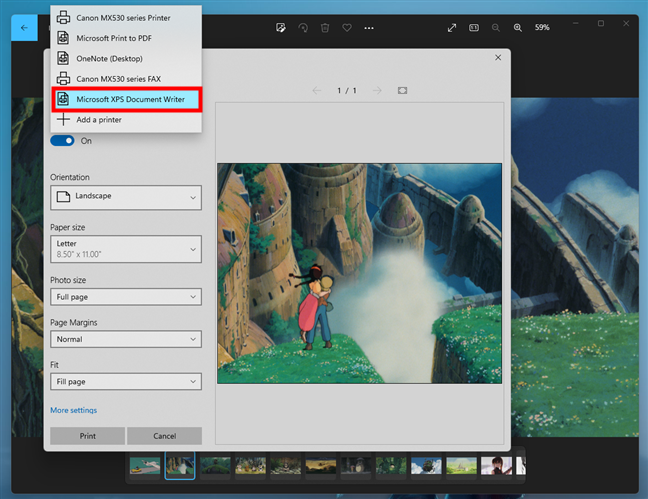The image size is (648, 499).
Task: Add to favorites using the heart icon
Action: point(347,28)
